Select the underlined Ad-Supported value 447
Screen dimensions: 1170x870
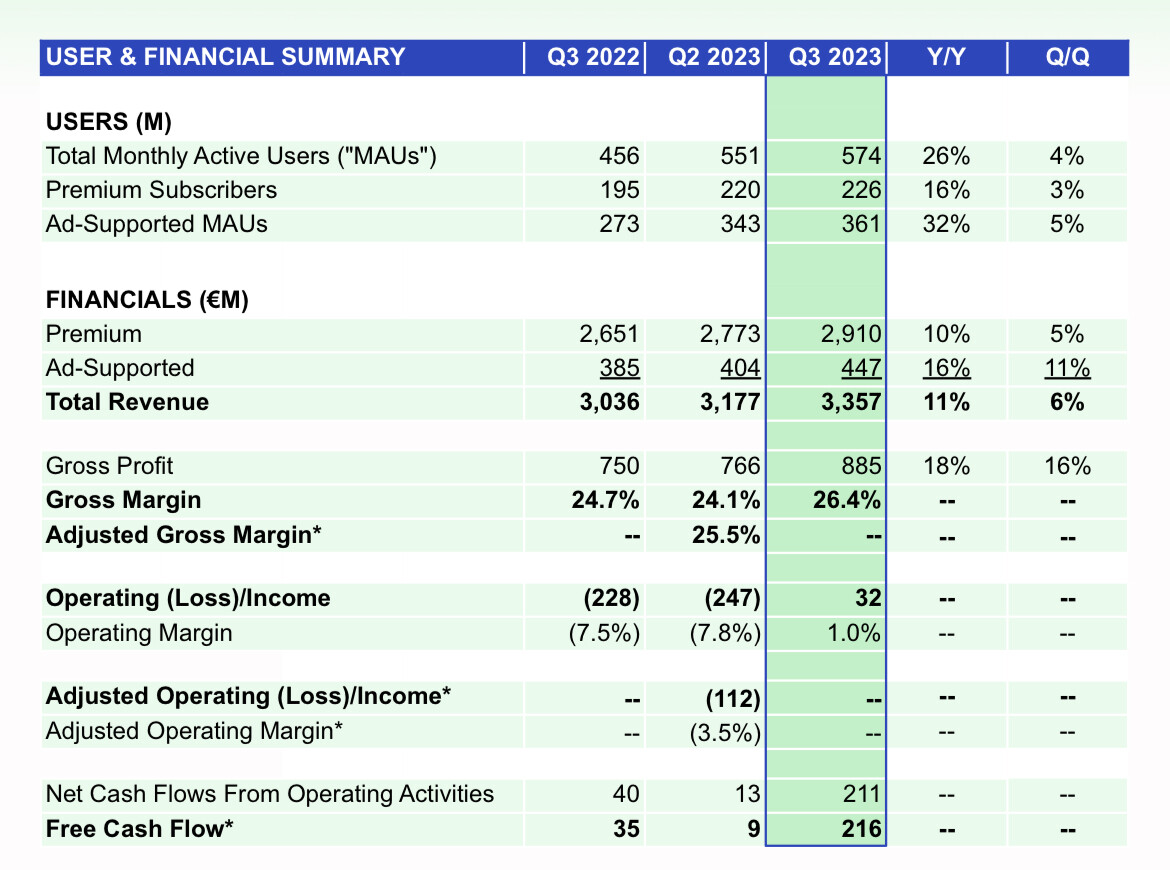click(861, 369)
